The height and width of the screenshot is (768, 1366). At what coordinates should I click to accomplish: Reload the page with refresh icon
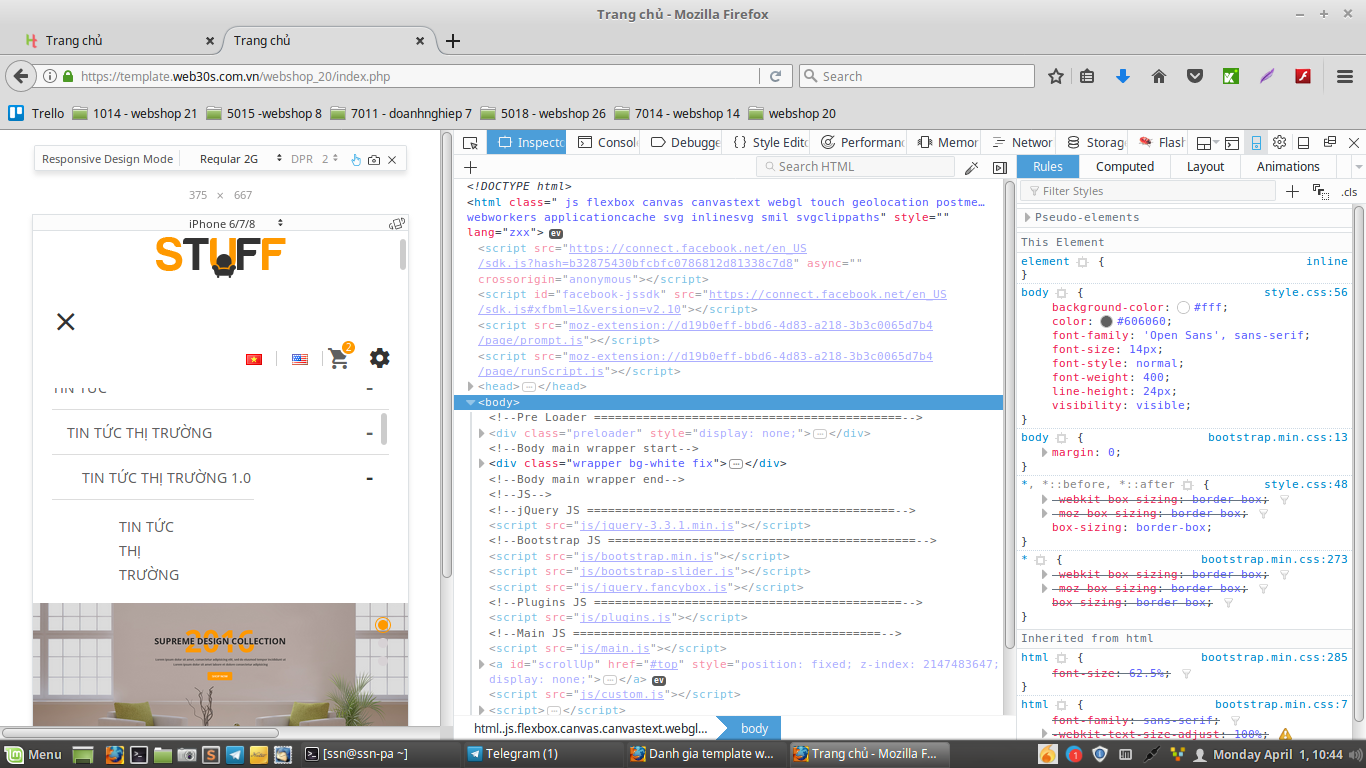(775, 76)
